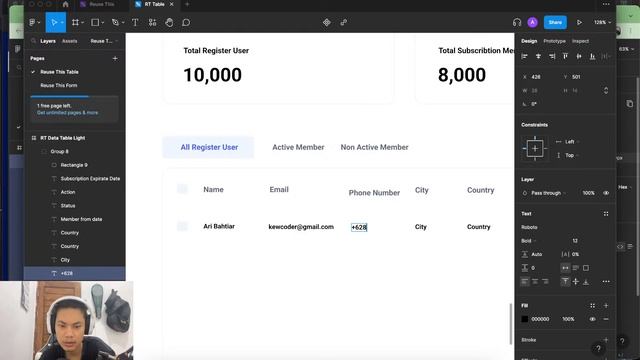Add a new page with plus icon
Screen dimensions: 640x360
pos(115,58)
